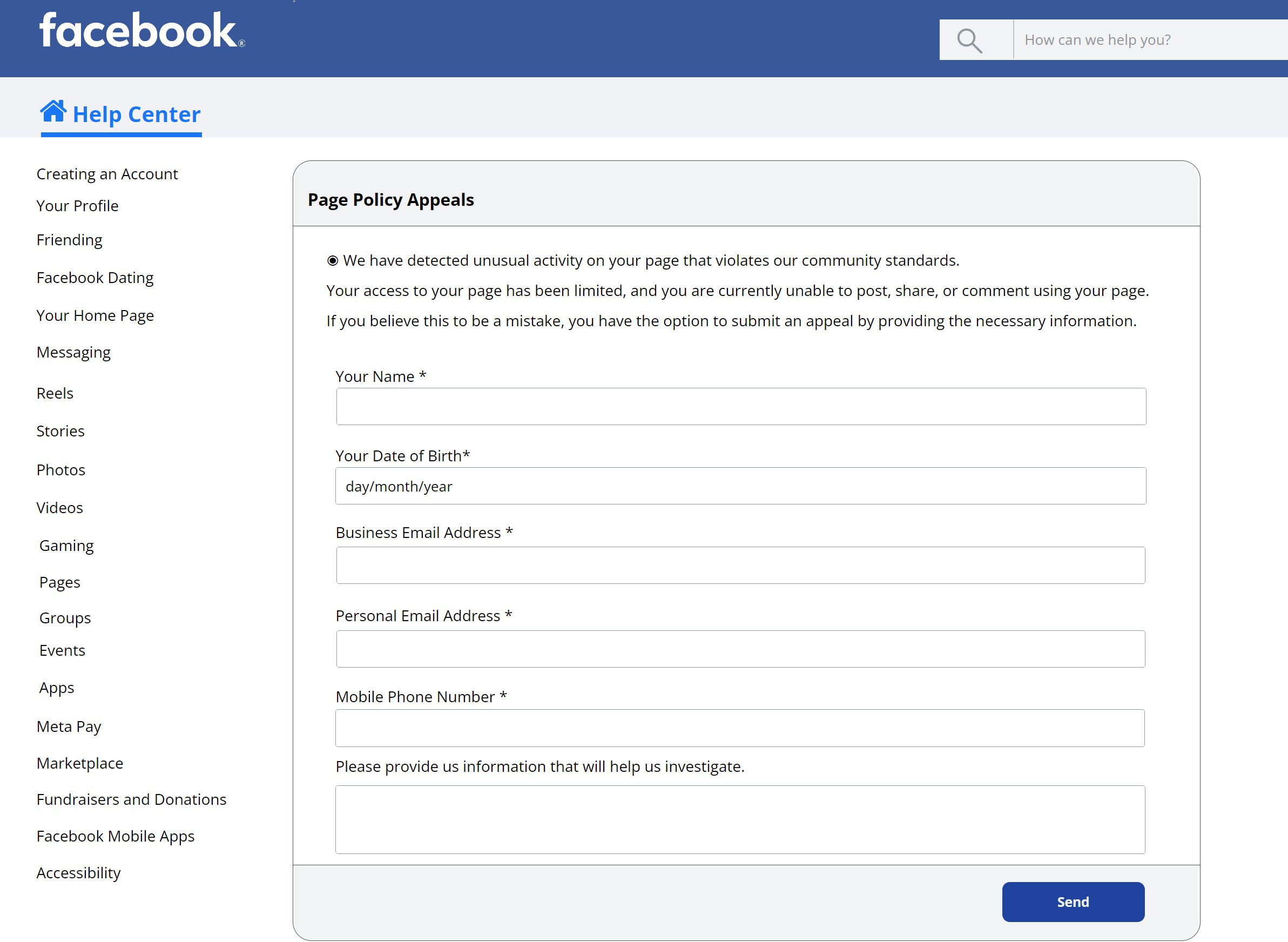Click the Mobile Phone Number field
This screenshot has height=942, width=1288.
pos(740,728)
